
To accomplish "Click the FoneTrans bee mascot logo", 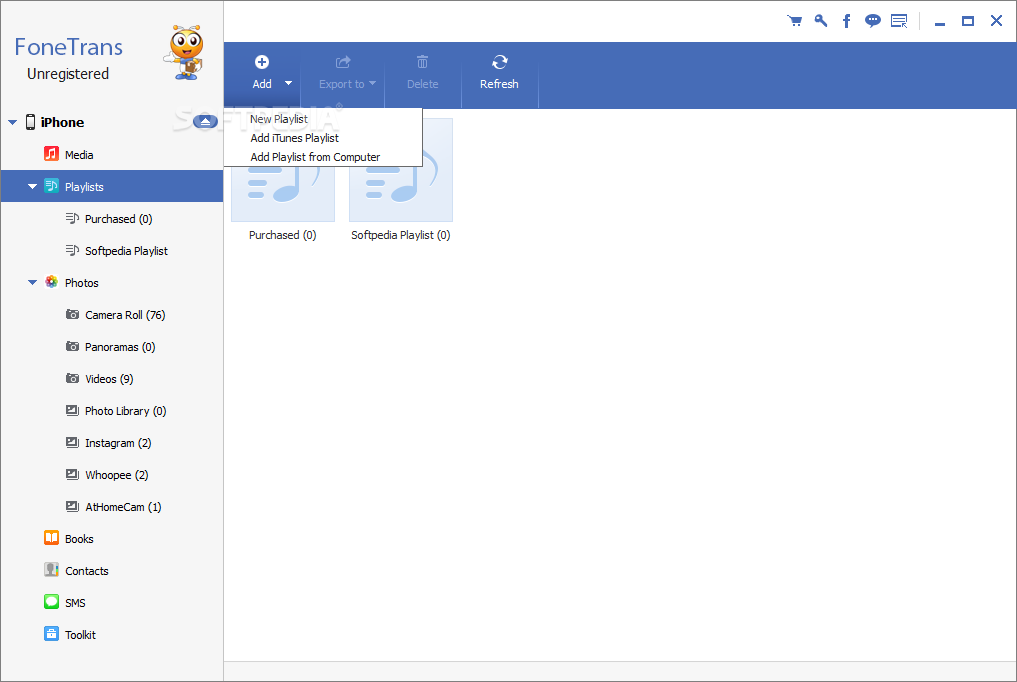I will tap(185, 53).
